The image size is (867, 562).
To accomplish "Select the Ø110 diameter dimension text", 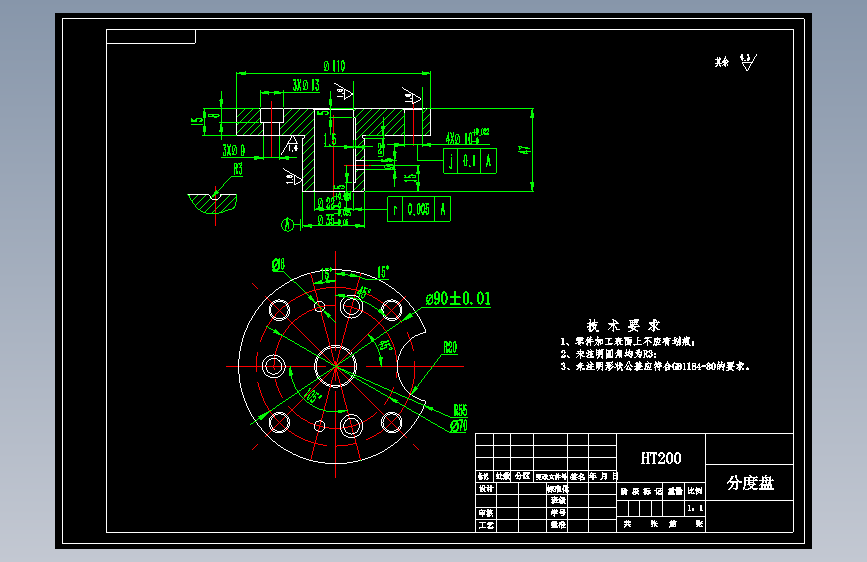I will [x=335, y=66].
